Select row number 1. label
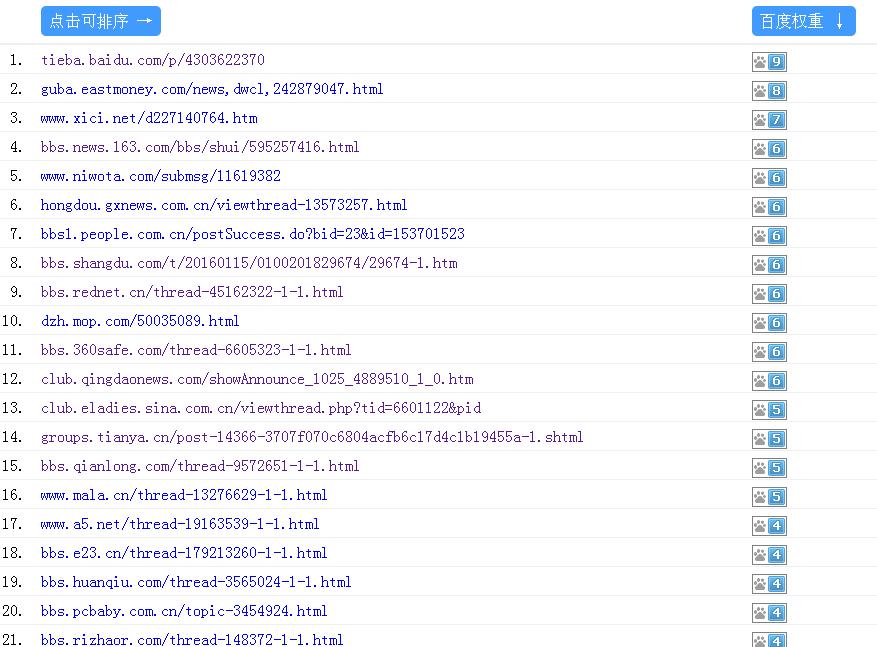 16,60
